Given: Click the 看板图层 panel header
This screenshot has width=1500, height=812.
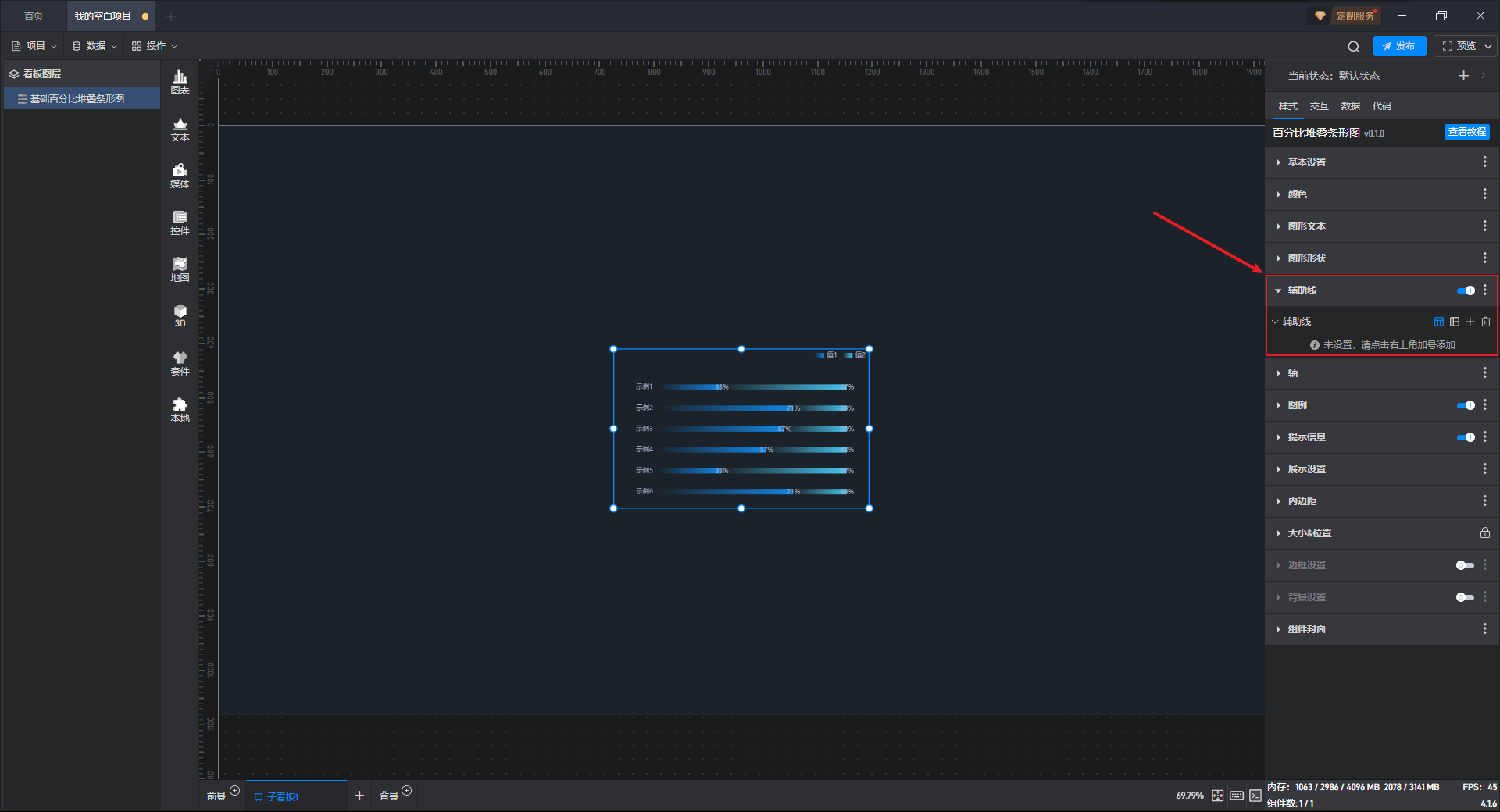Looking at the screenshot, I should coord(82,74).
